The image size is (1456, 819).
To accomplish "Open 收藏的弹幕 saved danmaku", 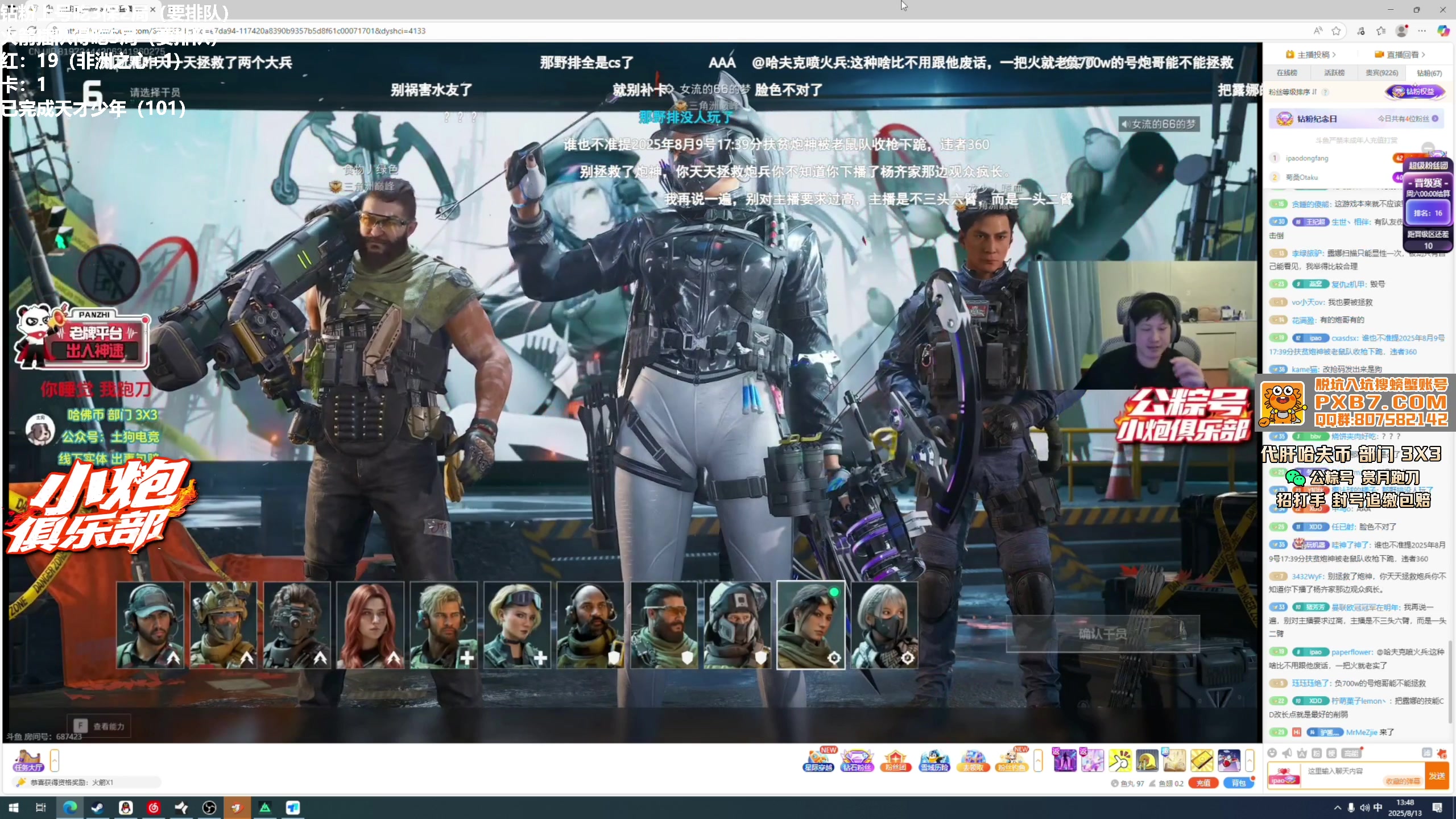I will point(1403,781).
